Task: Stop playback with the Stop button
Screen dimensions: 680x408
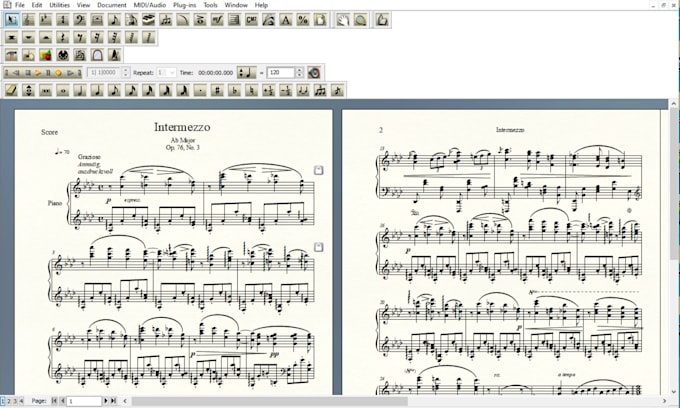Action: tap(27, 73)
